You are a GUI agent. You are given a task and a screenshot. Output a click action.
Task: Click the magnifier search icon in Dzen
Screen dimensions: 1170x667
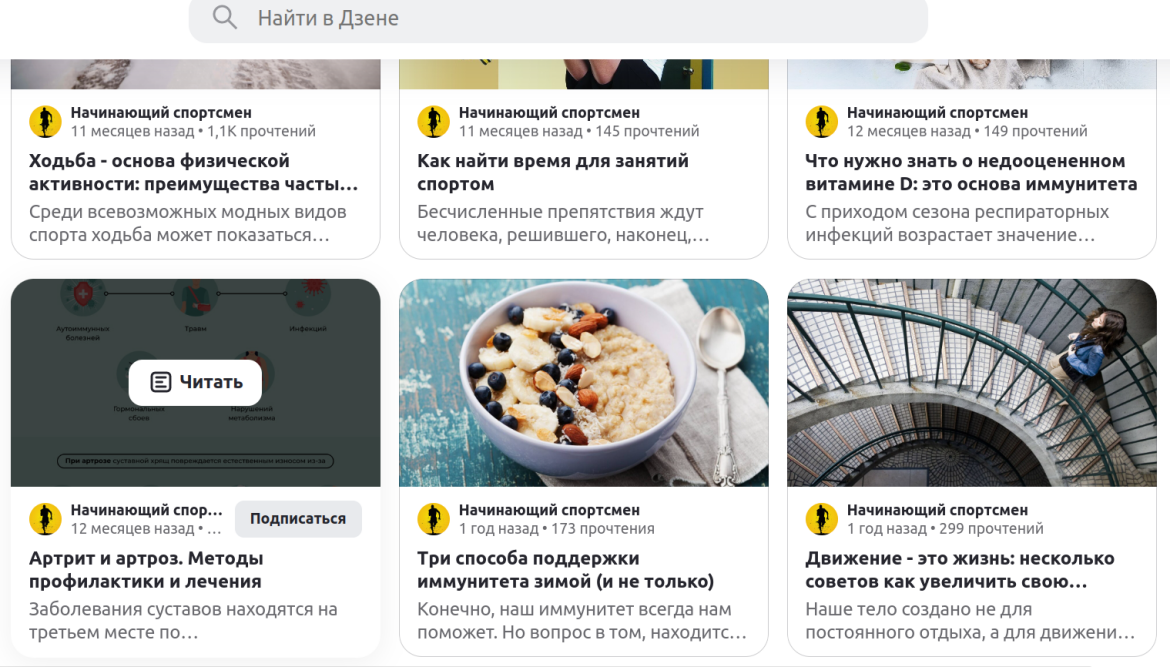pyautogui.click(x=225, y=17)
